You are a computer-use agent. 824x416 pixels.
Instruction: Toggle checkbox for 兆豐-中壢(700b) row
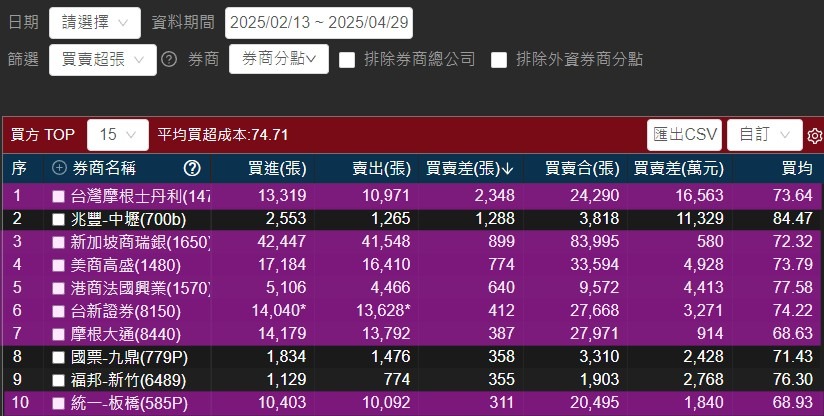(x=58, y=220)
